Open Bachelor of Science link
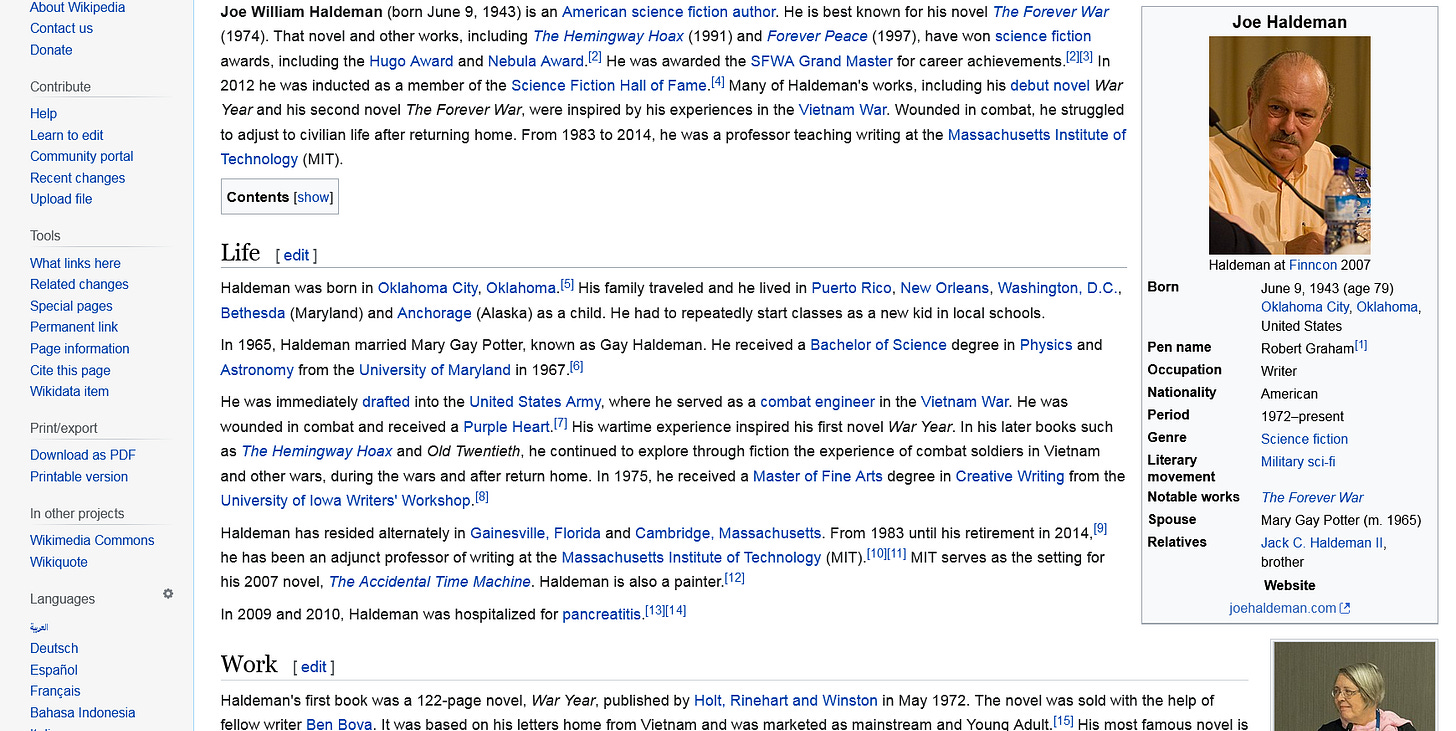 click(878, 345)
